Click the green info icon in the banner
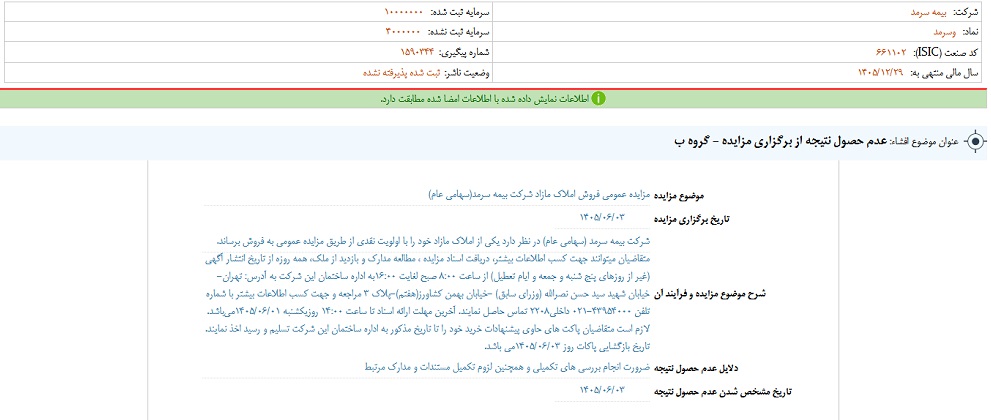The image size is (991, 420). [x=598, y=99]
